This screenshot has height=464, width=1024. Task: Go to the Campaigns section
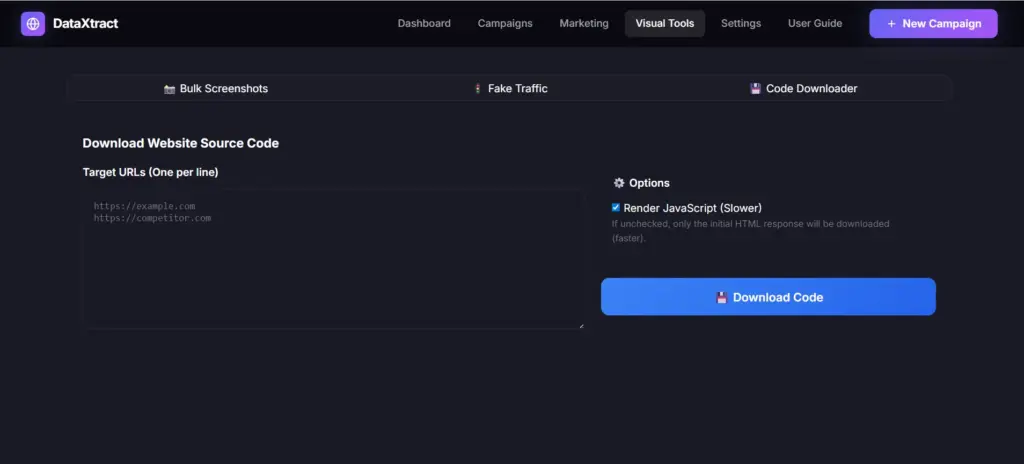click(505, 24)
